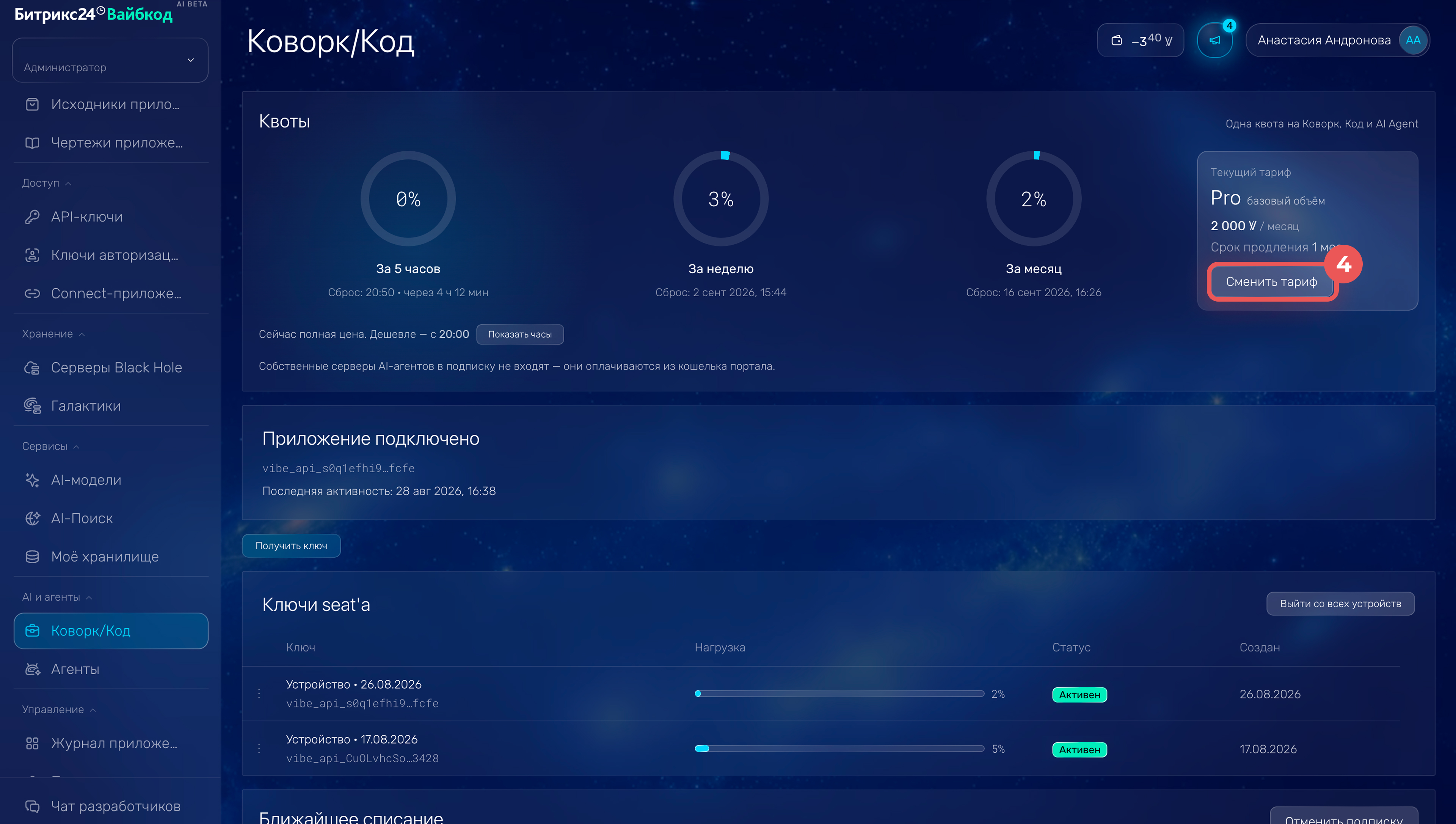Click the За неделю 3% quota ring
The height and width of the screenshot is (824, 1456).
[721, 199]
